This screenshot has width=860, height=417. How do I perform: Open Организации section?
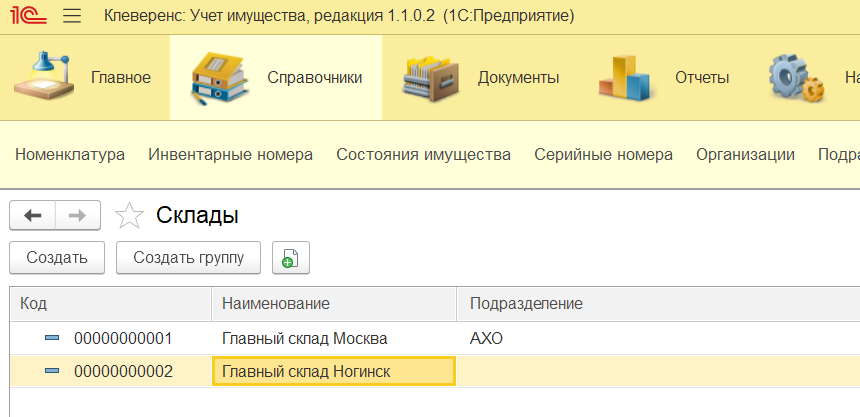point(745,155)
